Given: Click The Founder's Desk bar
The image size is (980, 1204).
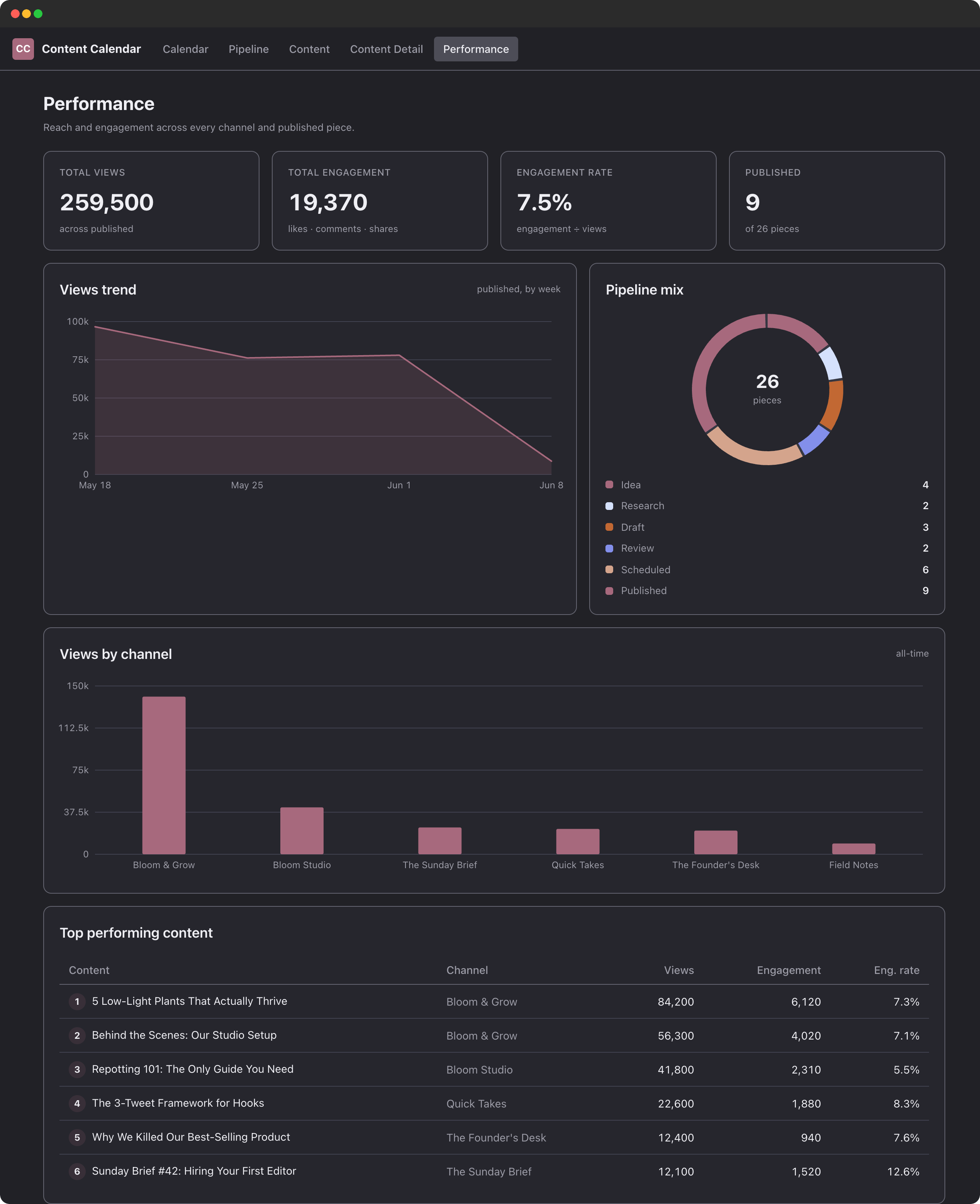Looking at the screenshot, I should tap(716, 842).
